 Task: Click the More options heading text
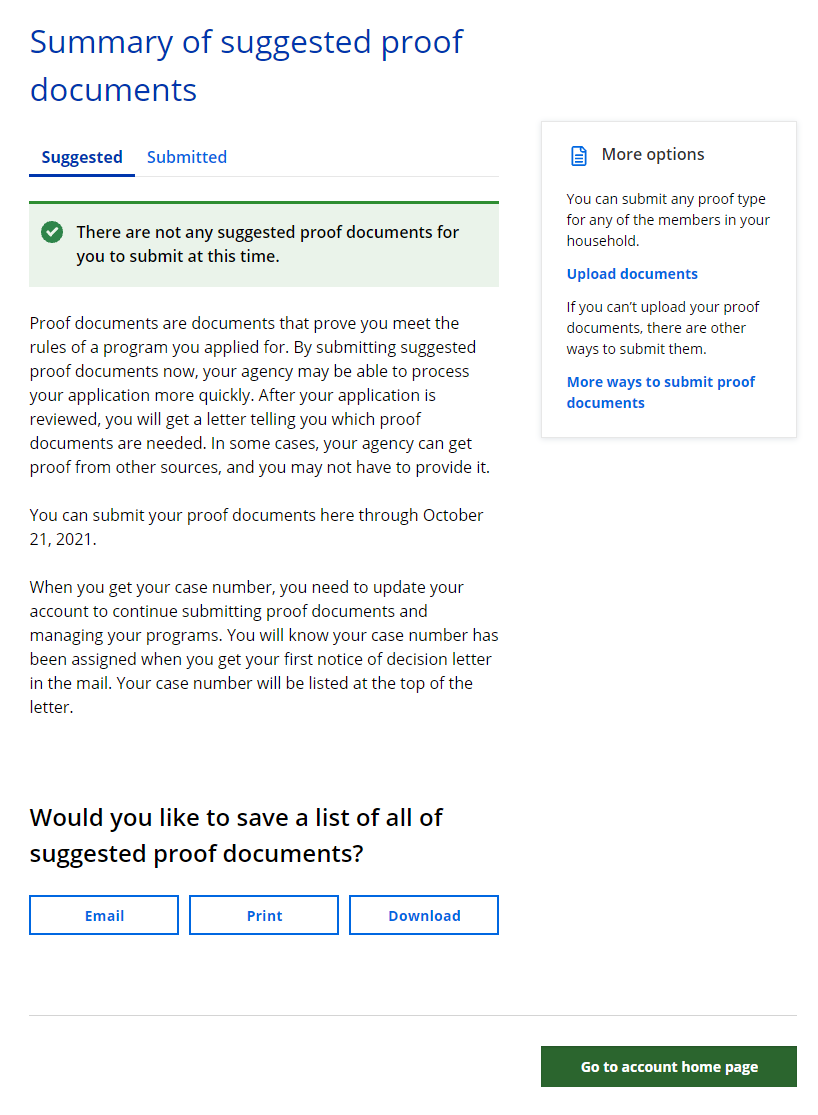pyautogui.click(x=653, y=155)
